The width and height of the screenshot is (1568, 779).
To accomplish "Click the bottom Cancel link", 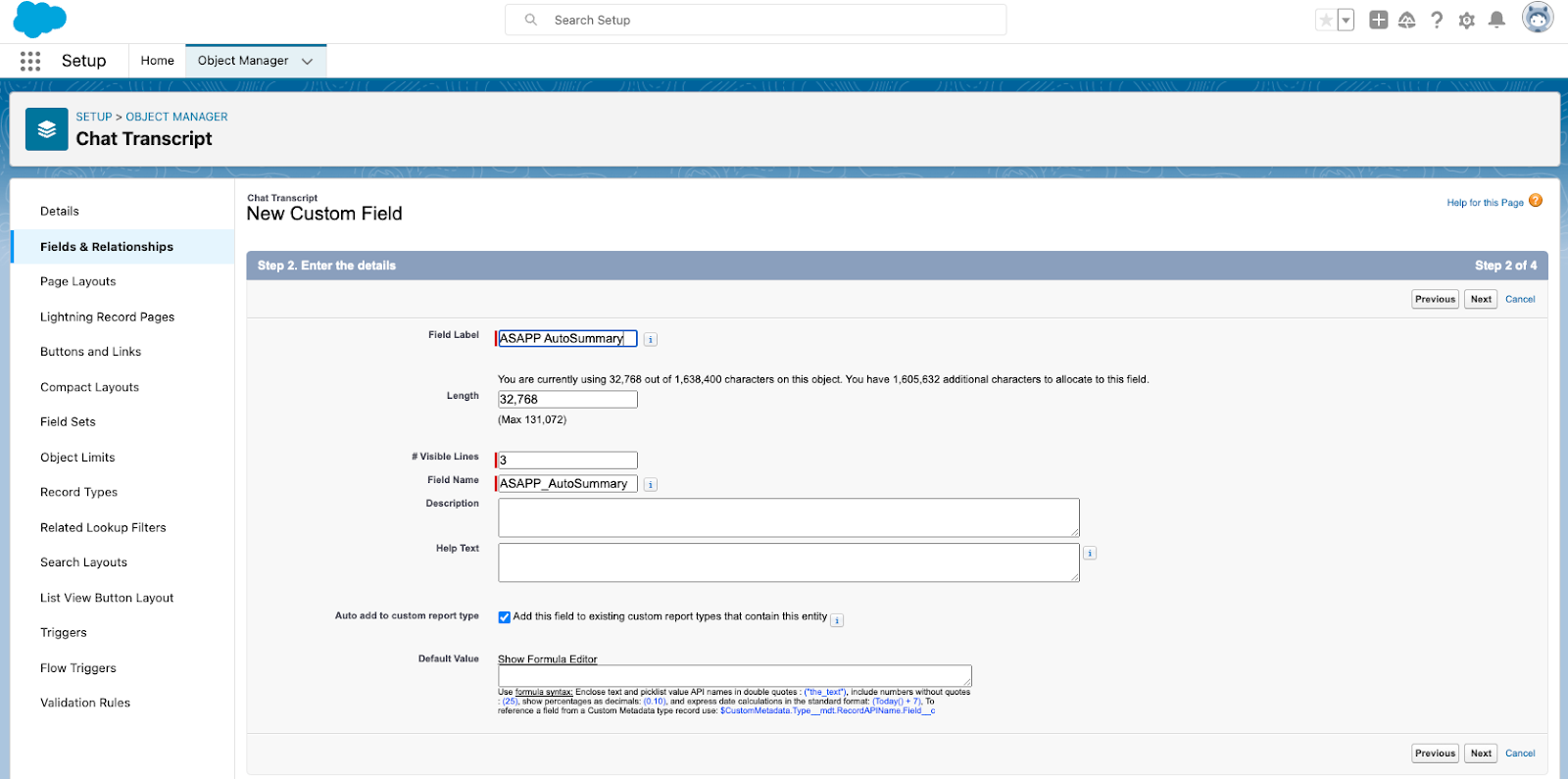I will tap(1520, 754).
